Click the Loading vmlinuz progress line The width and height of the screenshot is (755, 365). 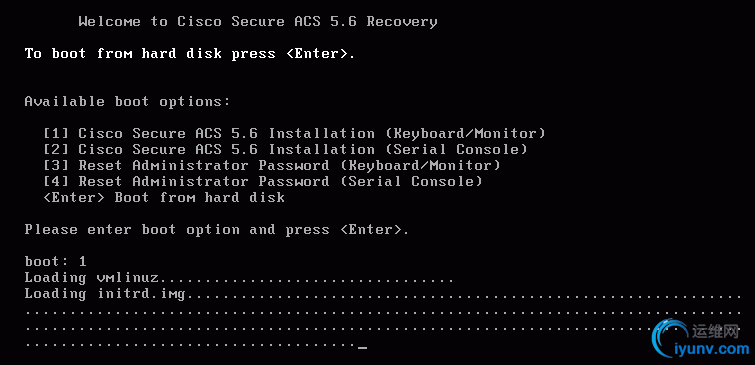[239, 278]
